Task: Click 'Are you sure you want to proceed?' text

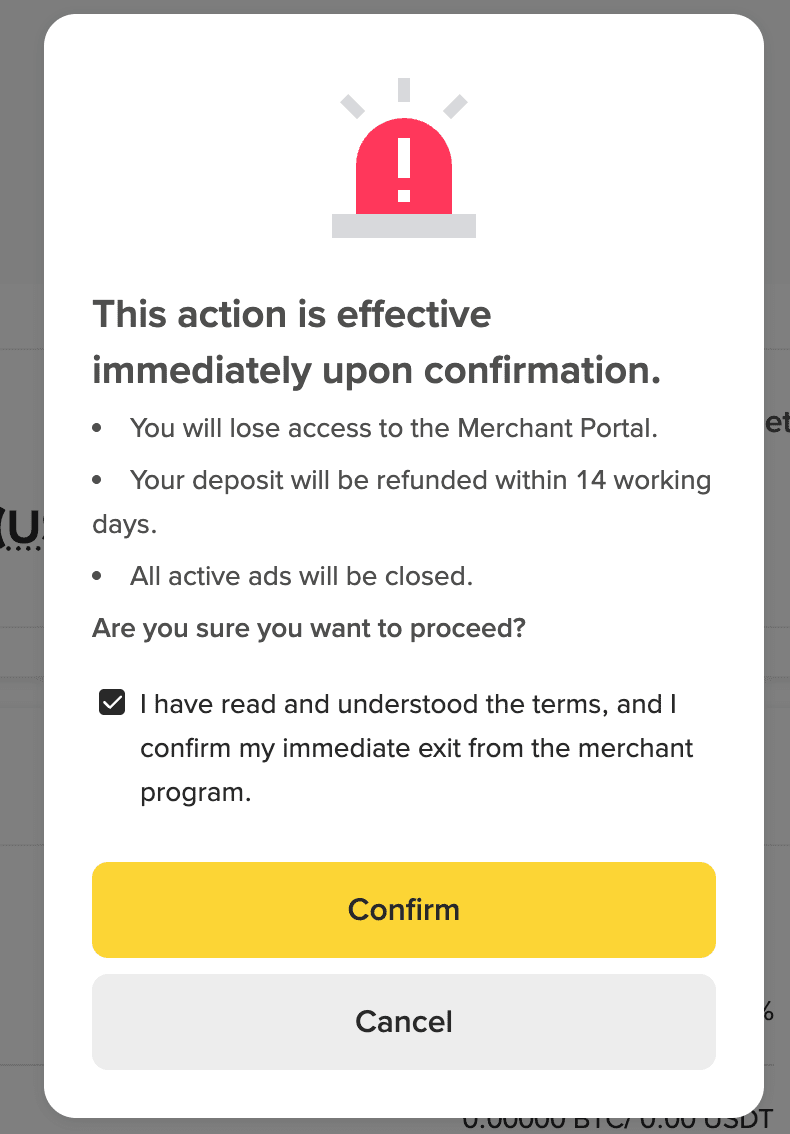Action: pos(309,629)
